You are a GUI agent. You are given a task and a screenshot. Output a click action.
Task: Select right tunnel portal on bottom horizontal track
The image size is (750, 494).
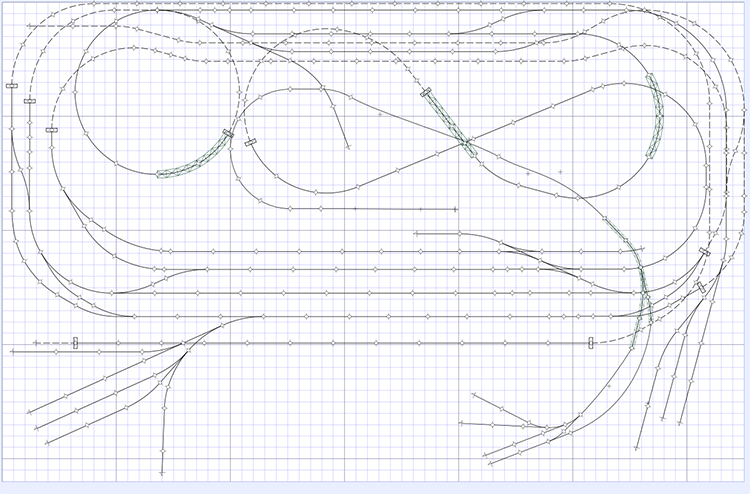(x=591, y=343)
